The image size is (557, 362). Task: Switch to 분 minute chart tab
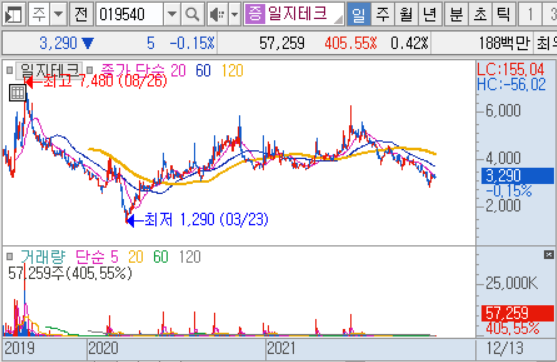click(x=456, y=15)
